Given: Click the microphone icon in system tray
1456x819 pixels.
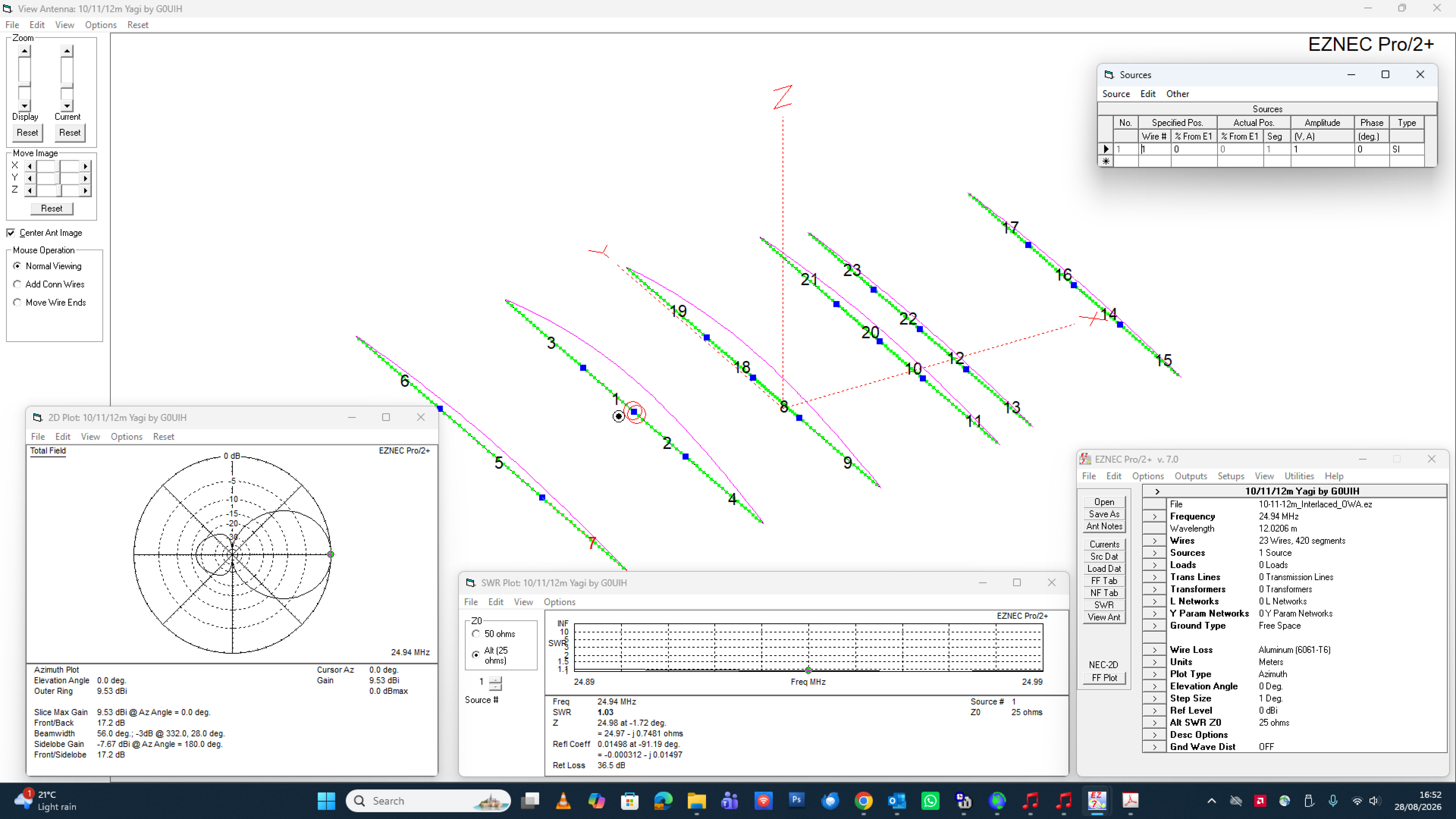Looking at the screenshot, I should pyautogui.click(x=1333, y=800).
